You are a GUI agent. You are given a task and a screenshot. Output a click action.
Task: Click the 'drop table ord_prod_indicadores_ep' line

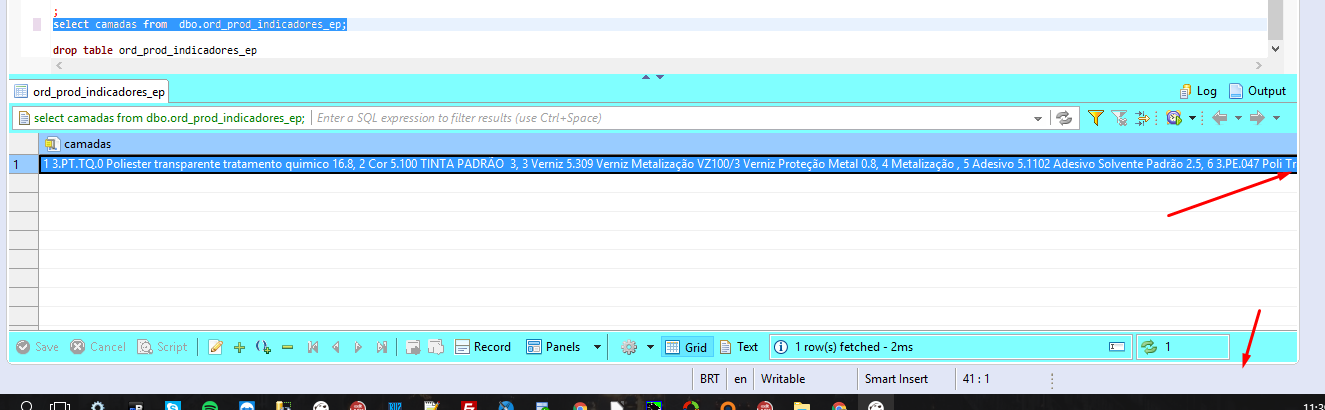tap(155, 49)
